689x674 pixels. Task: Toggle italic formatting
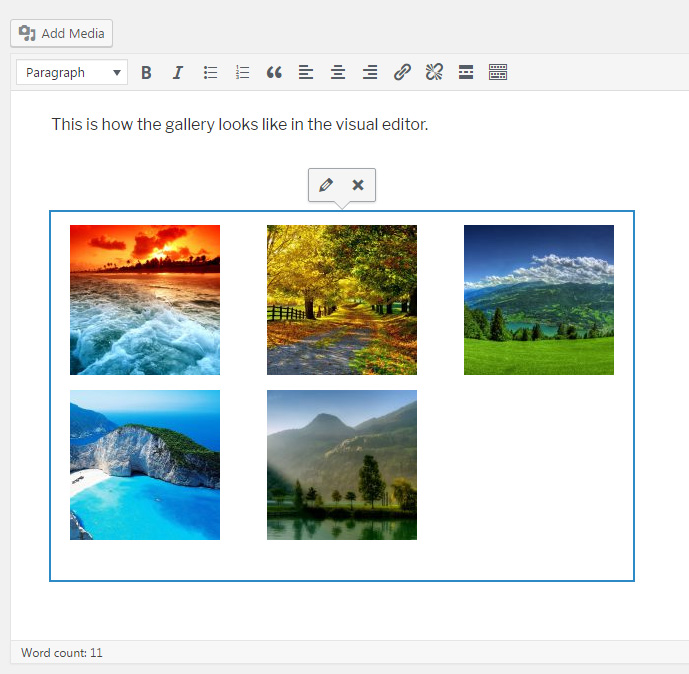[x=178, y=72]
